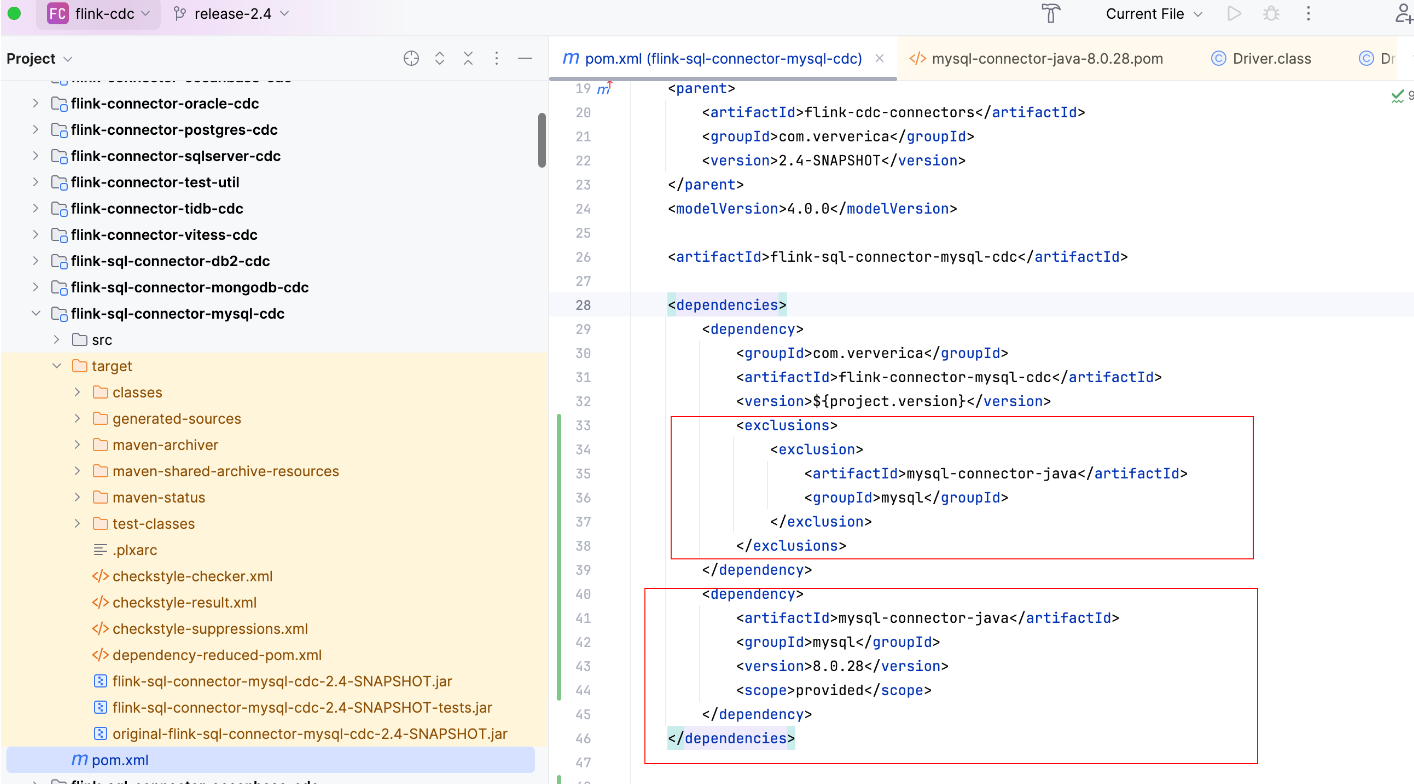Click line number 28 in the gutter

pyautogui.click(x=583, y=305)
